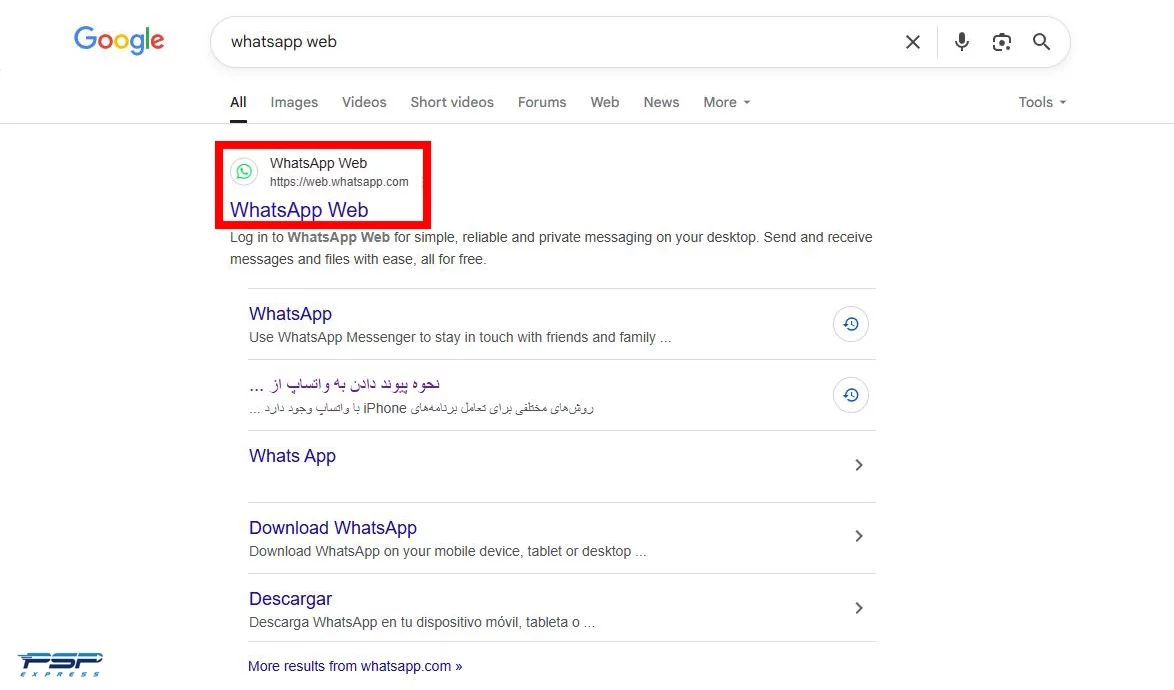1174x690 pixels.
Task: Switch to the Web tab
Action: pos(605,103)
